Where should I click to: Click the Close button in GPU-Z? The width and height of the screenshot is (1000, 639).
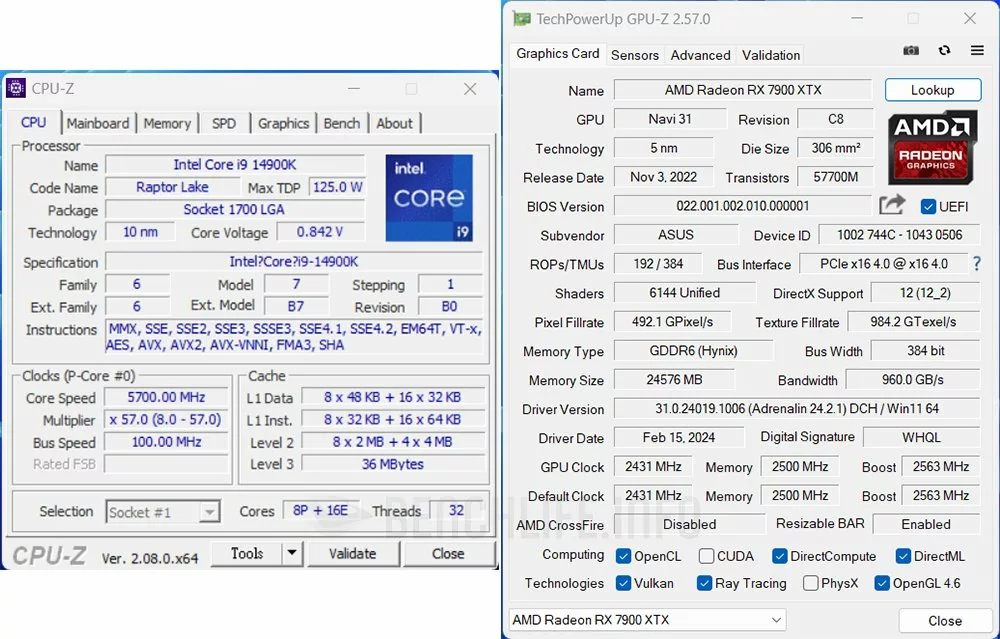click(x=945, y=621)
